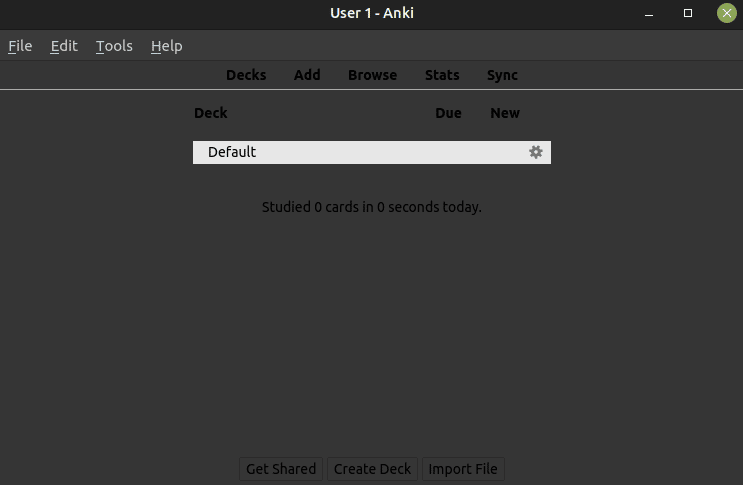Open the Tools menu
The height and width of the screenshot is (485, 743).
(x=114, y=46)
